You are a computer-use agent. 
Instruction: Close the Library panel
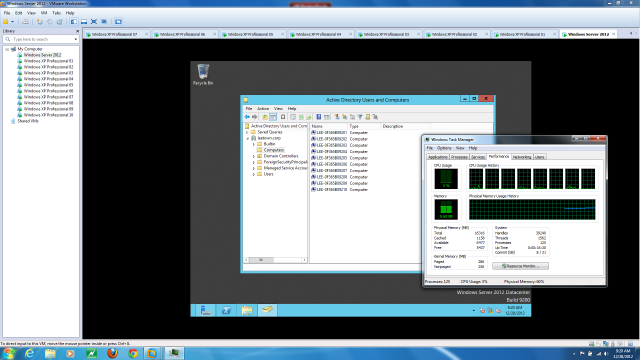[x=77, y=31]
